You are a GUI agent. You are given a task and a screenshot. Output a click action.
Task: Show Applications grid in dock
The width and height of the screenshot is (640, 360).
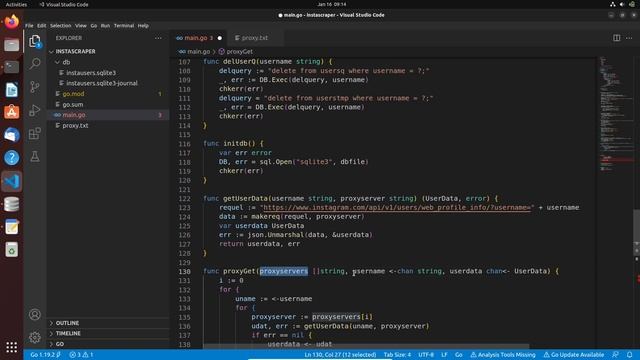click(11, 347)
